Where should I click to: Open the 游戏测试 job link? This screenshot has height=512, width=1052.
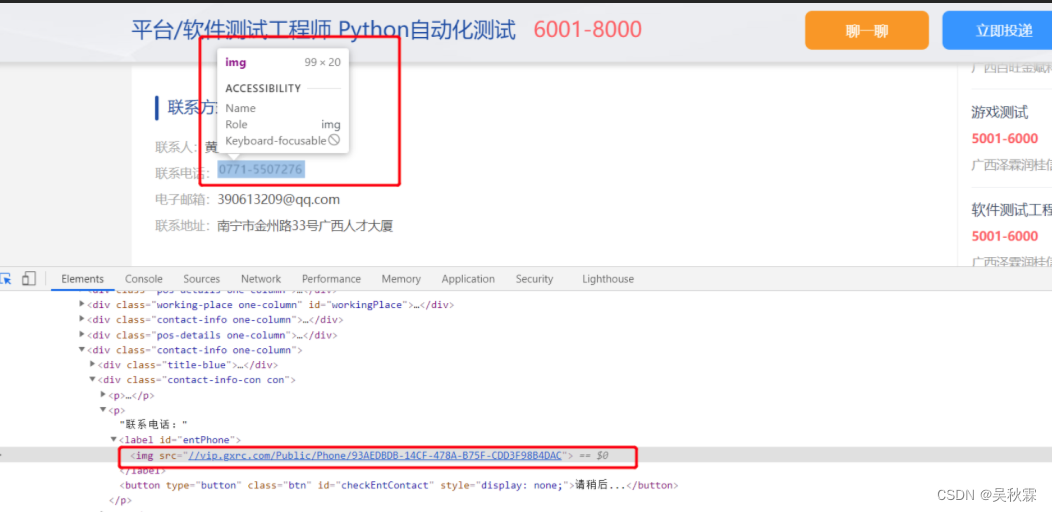(x=1000, y=112)
